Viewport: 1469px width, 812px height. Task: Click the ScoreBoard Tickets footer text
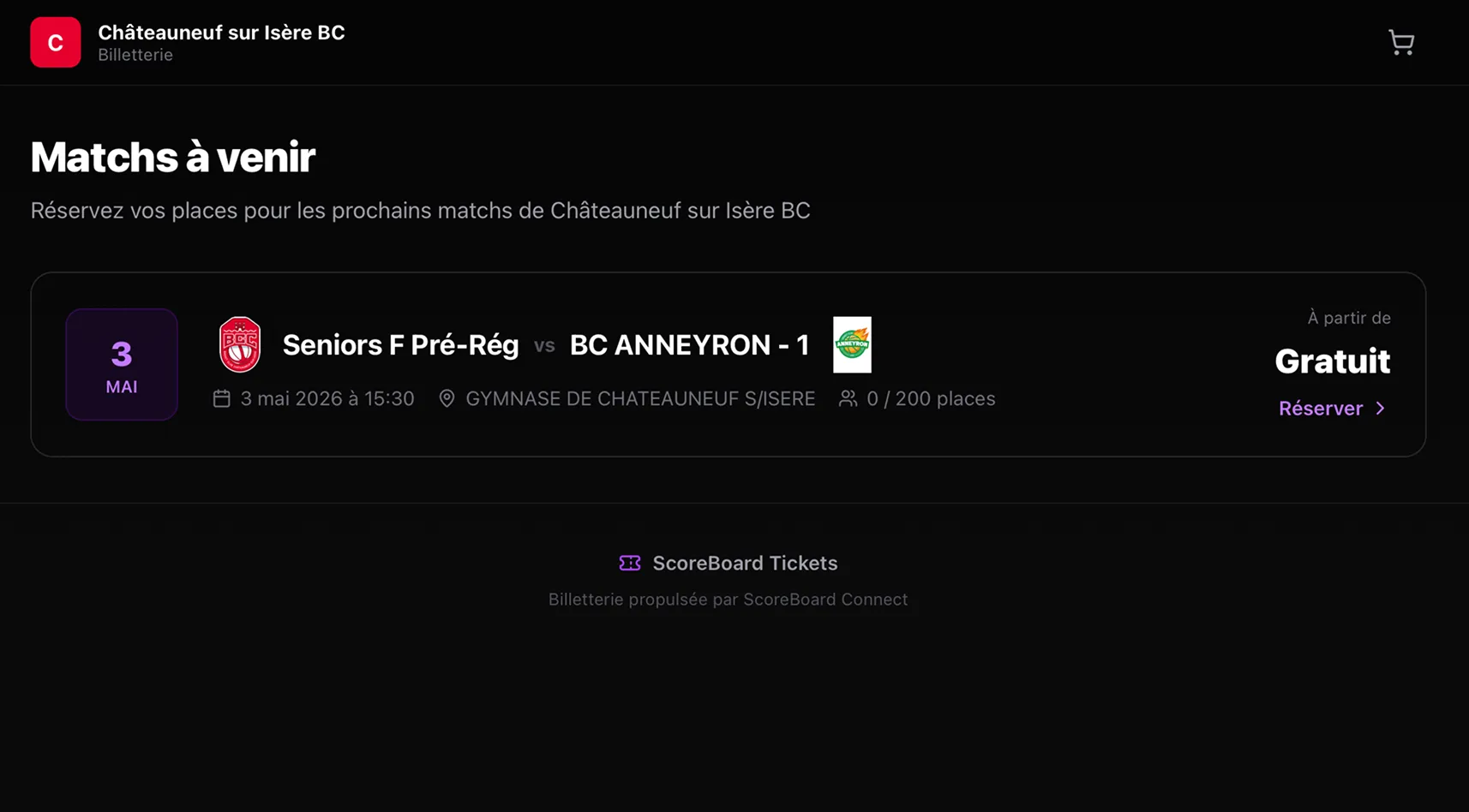coord(745,563)
